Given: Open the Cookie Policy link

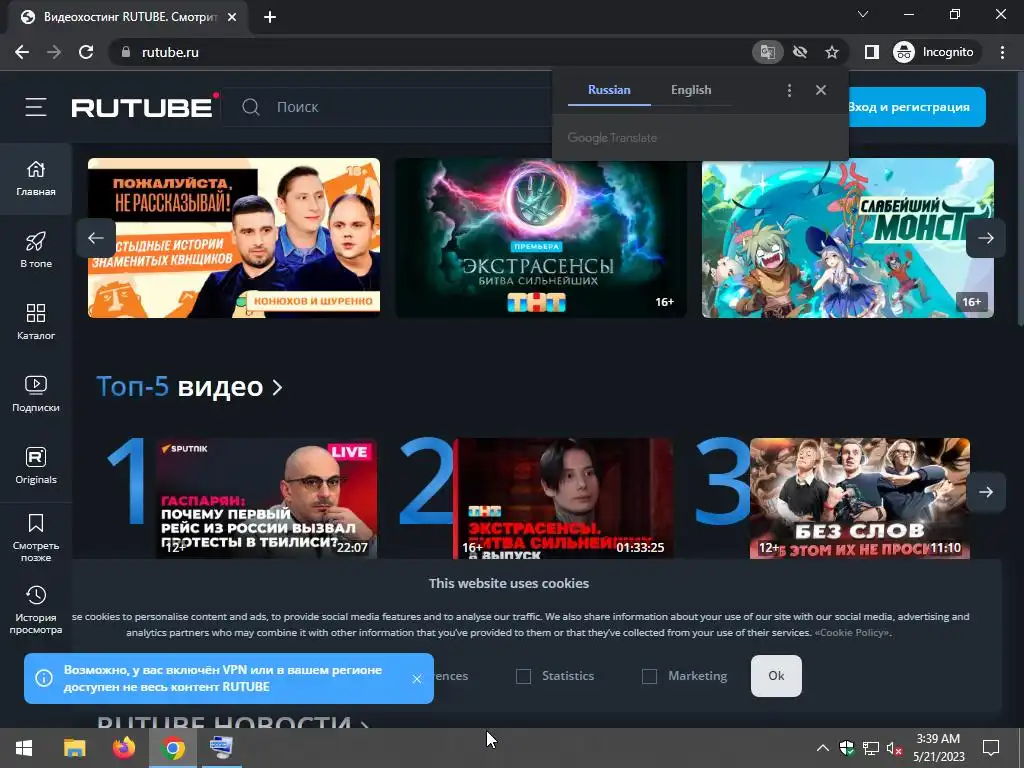Looking at the screenshot, I should [852, 633].
